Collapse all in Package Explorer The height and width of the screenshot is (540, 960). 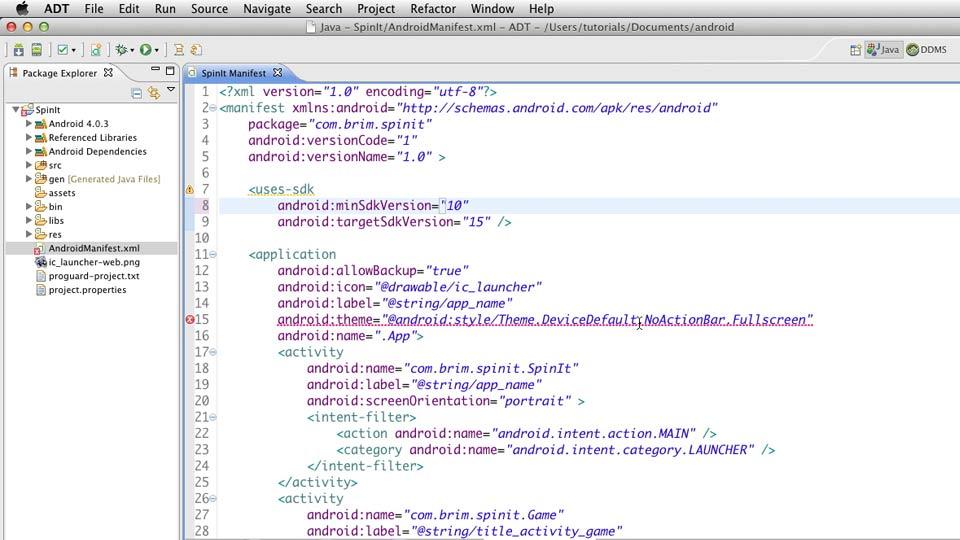pyautogui.click(x=137, y=93)
